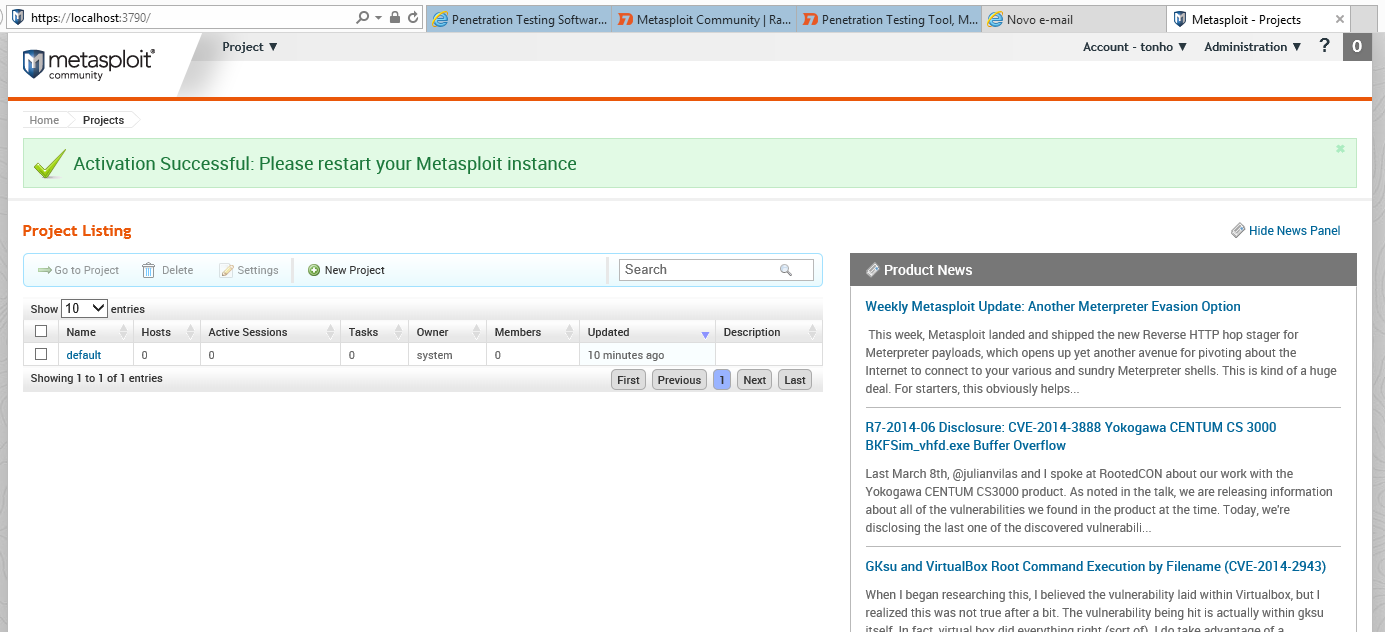Click the Project Listing heading
Screen dimensions: 1385x632
coord(77,231)
